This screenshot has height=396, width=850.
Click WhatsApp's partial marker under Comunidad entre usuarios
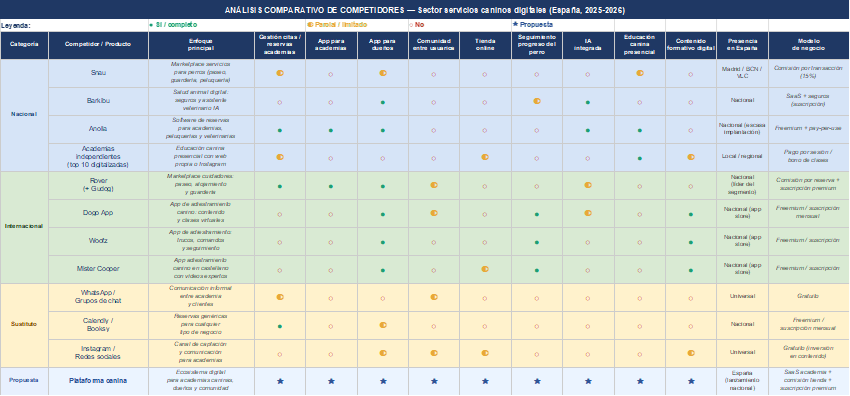click(x=434, y=297)
